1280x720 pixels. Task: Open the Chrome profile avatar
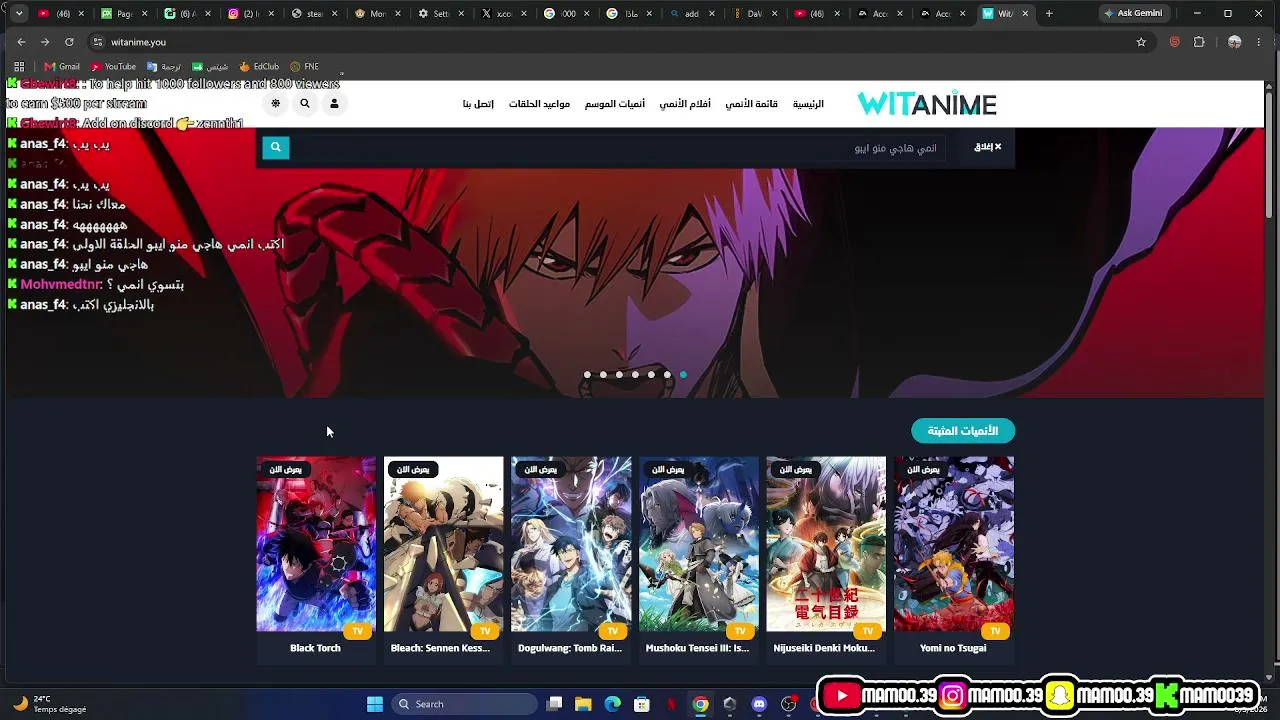[1234, 42]
